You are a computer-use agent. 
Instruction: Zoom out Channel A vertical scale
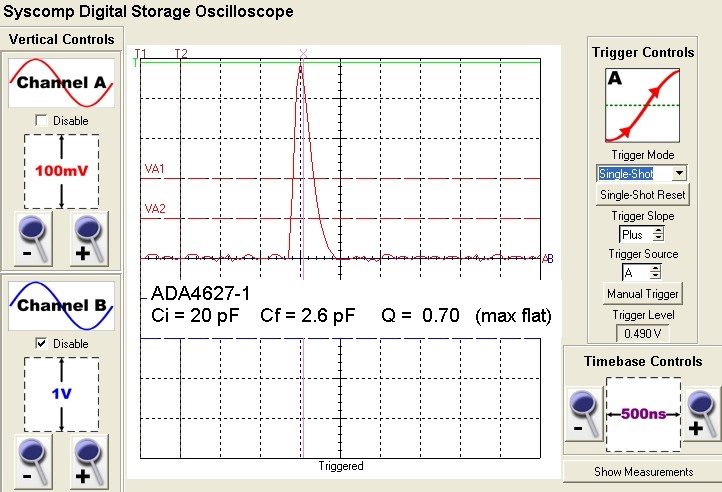click(32, 236)
